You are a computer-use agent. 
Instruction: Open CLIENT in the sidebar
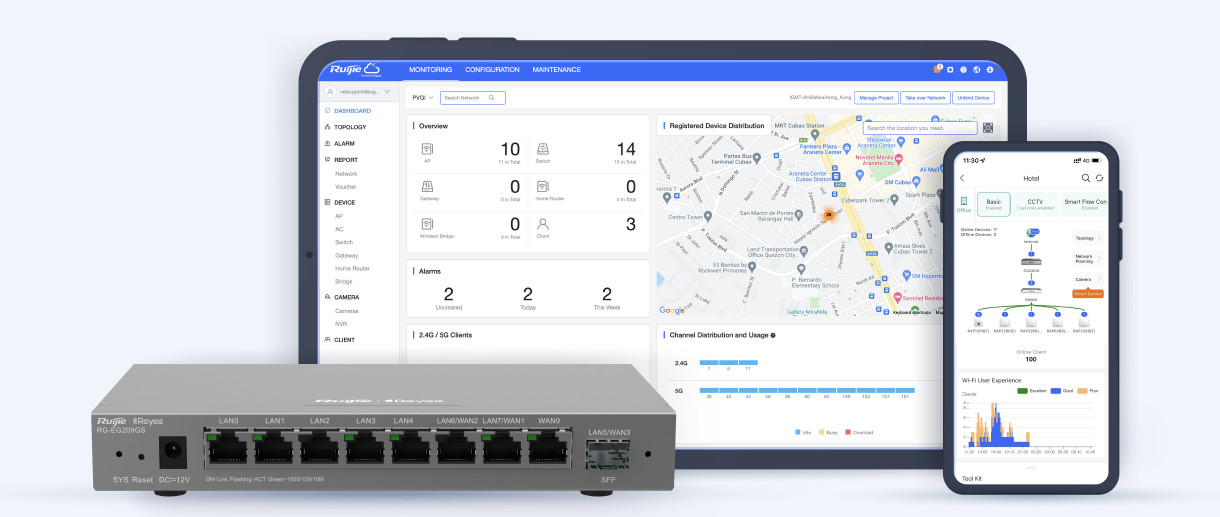344,340
